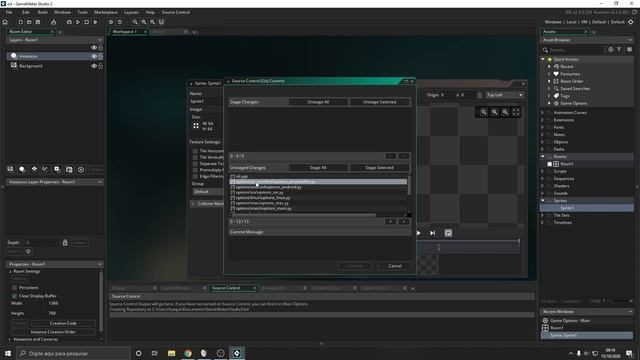Enable Tile Horizontally checkbox in Sprite editor
640x360 pixels.
195,151
